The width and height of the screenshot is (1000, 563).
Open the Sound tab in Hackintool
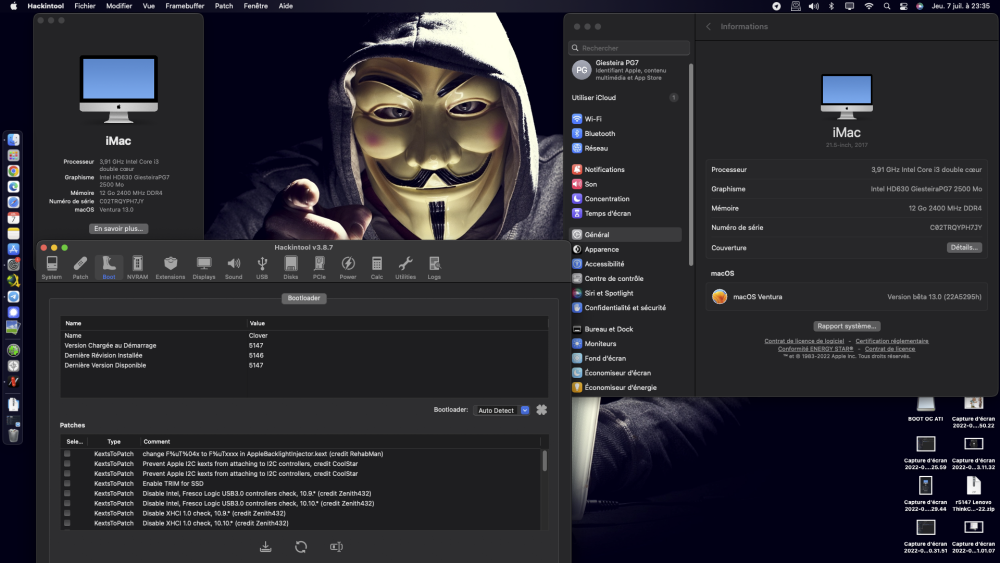click(233, 267)
